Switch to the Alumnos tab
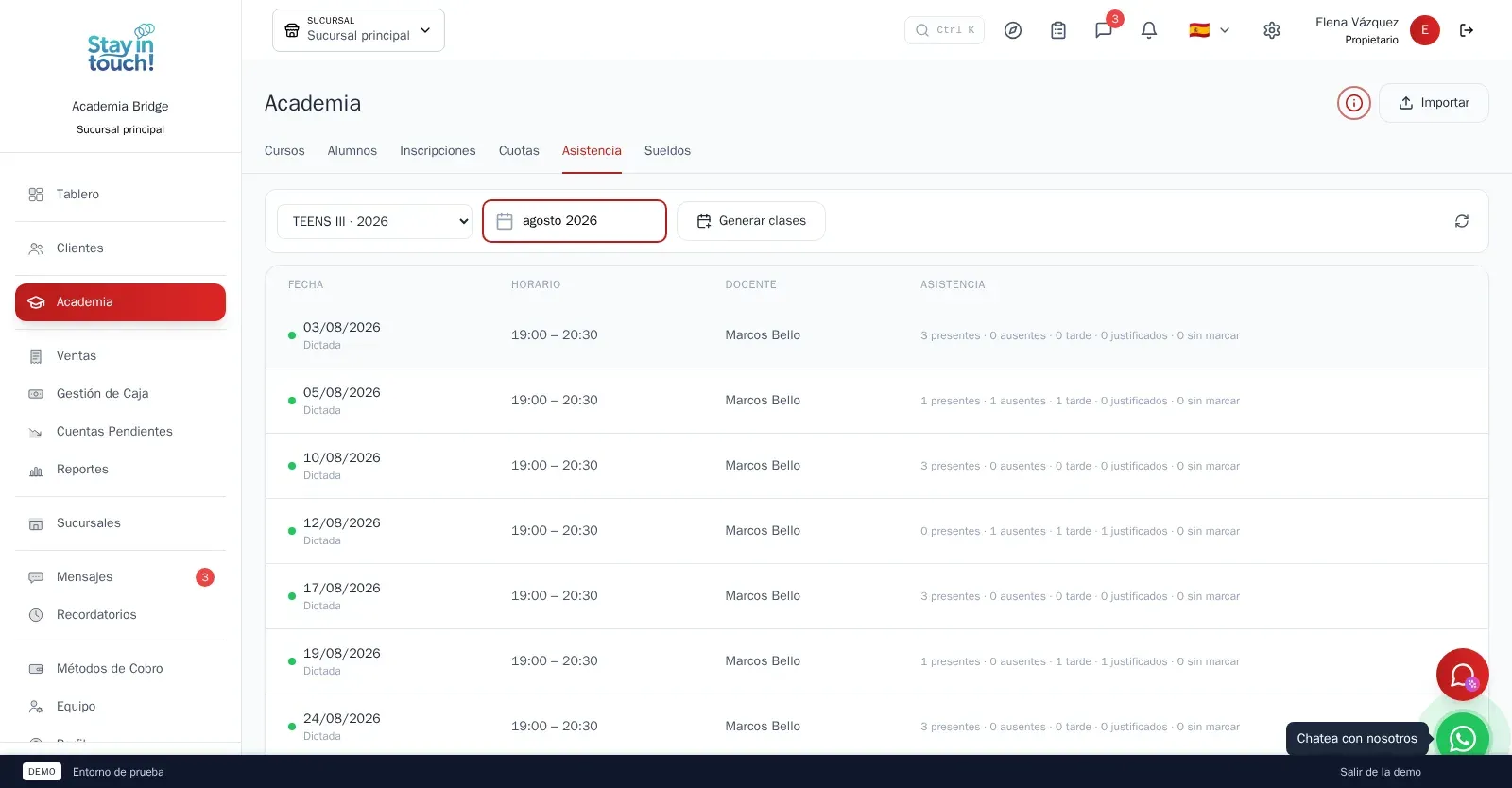The width and height of the screenshot is (1512, 788). point(352,151)
